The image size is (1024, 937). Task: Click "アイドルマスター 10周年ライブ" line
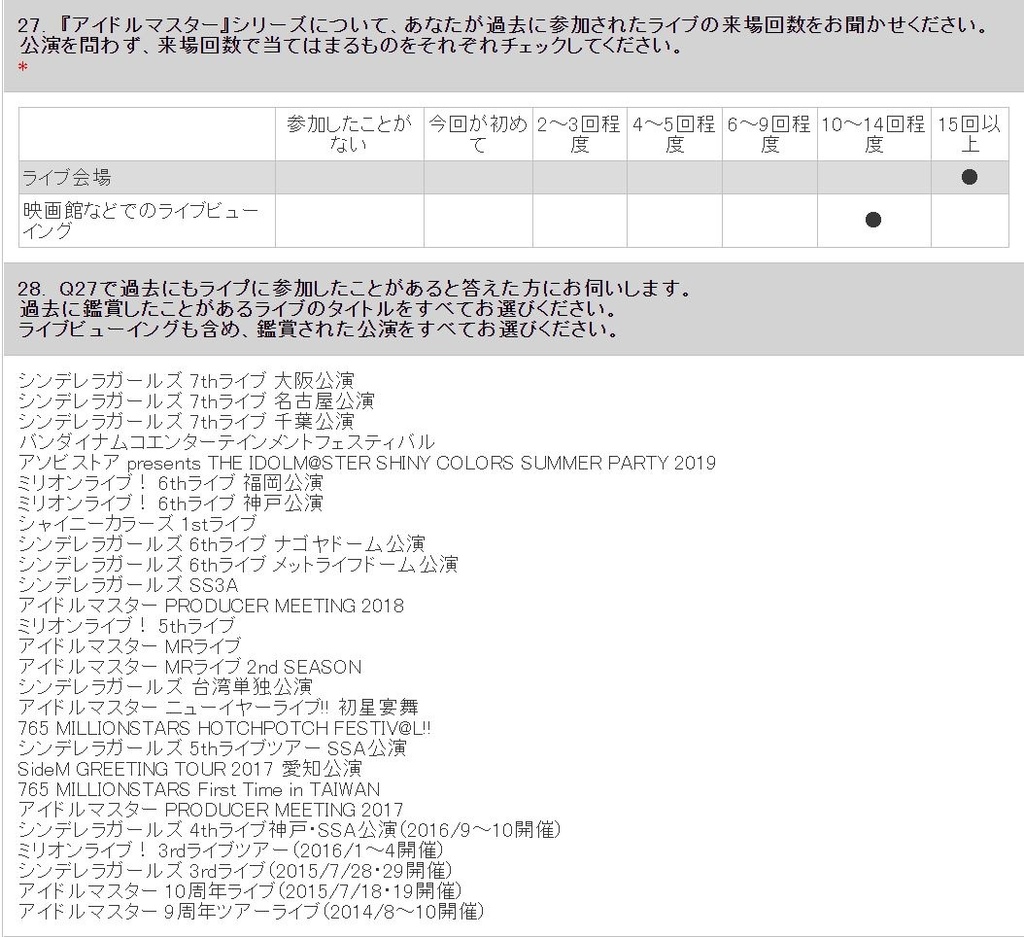240,891
